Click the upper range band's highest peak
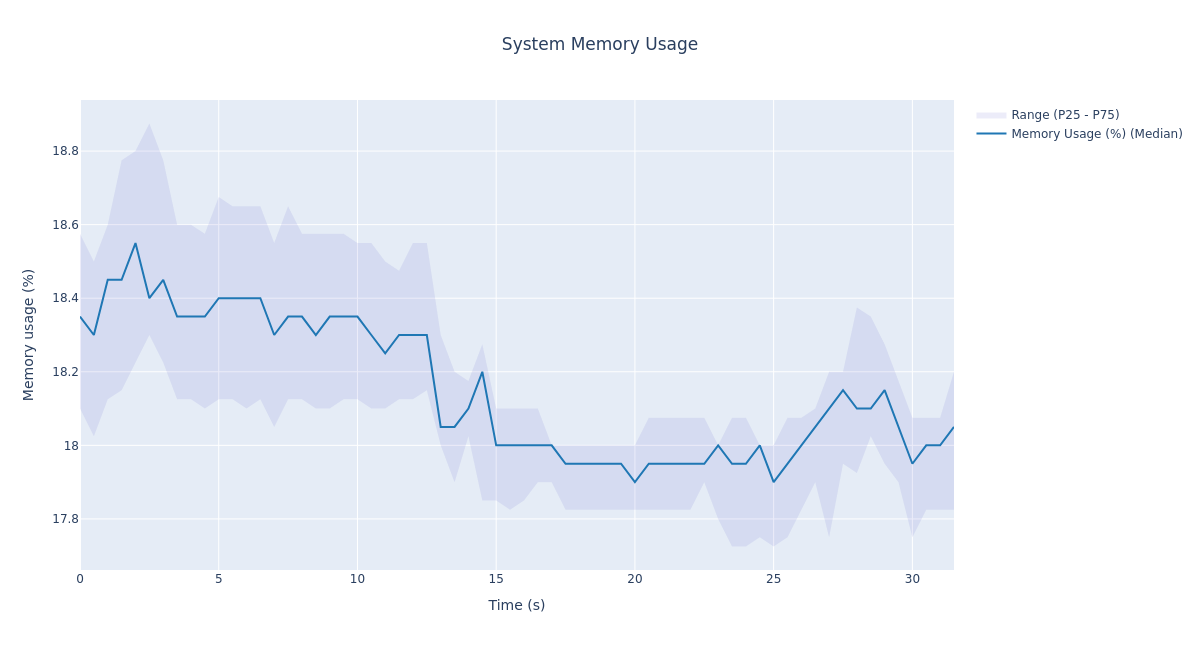 coord(149,124)
